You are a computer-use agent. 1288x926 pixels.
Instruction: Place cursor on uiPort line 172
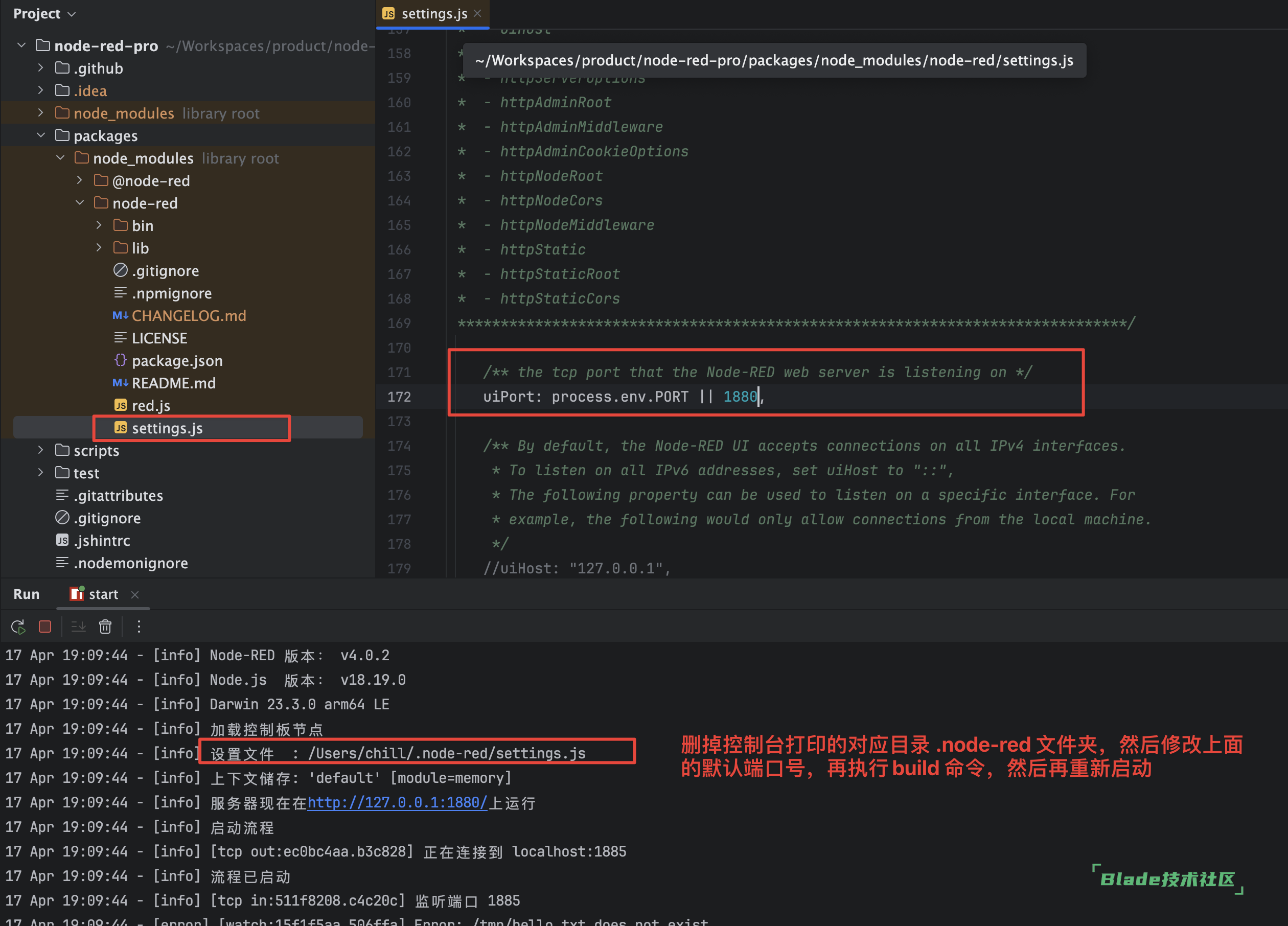[x=624, y=396]
